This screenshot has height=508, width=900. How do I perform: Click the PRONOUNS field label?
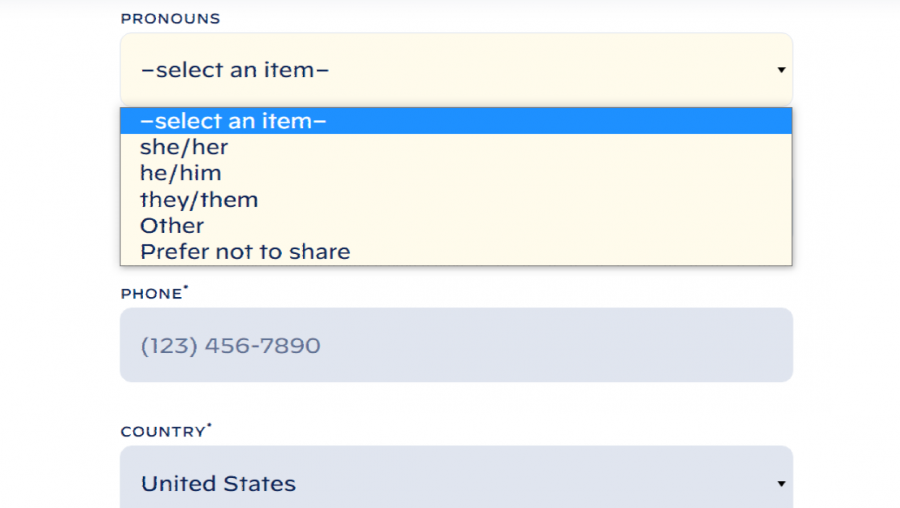(x=170, y=19)
